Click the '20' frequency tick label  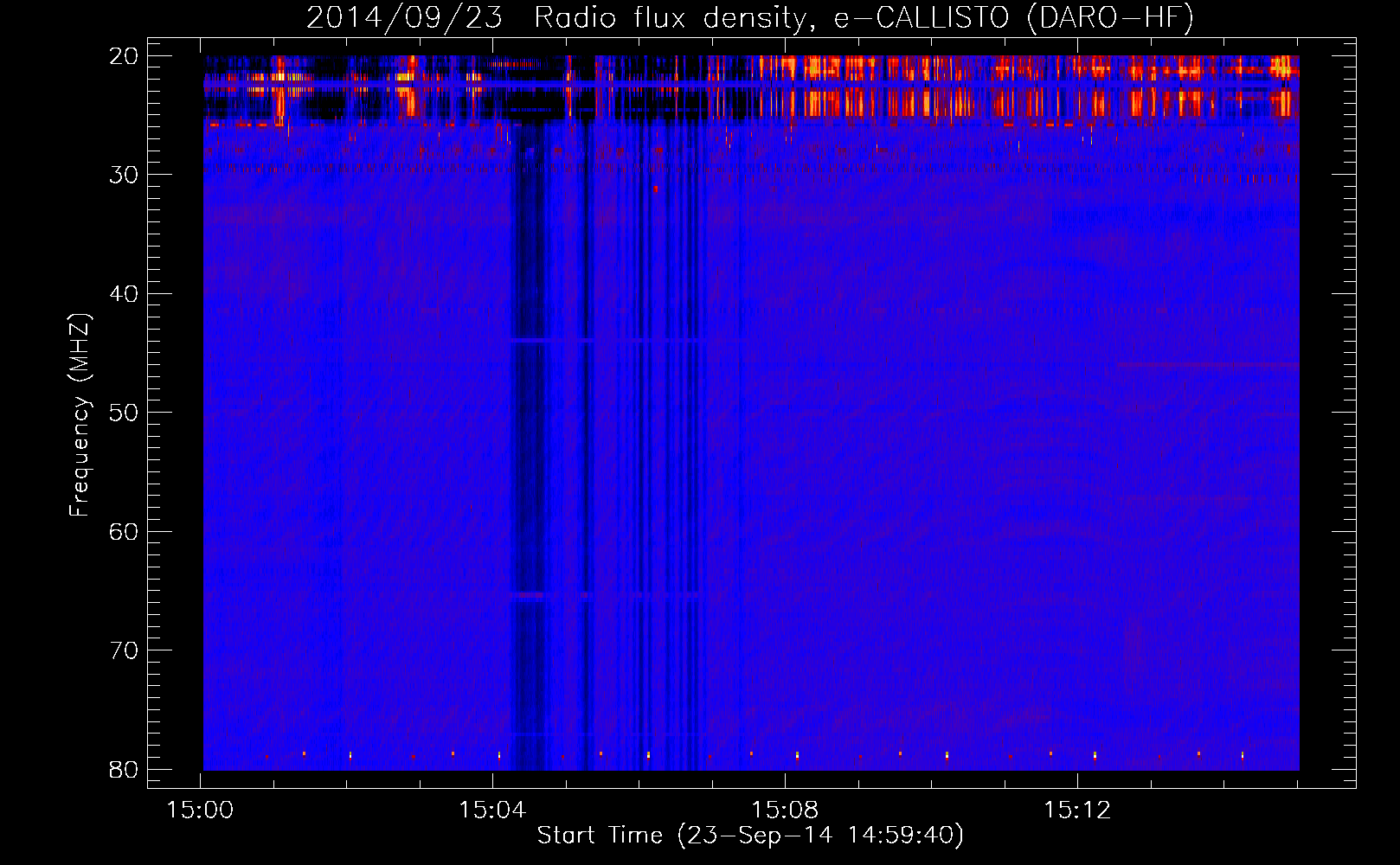click(125, 56)
